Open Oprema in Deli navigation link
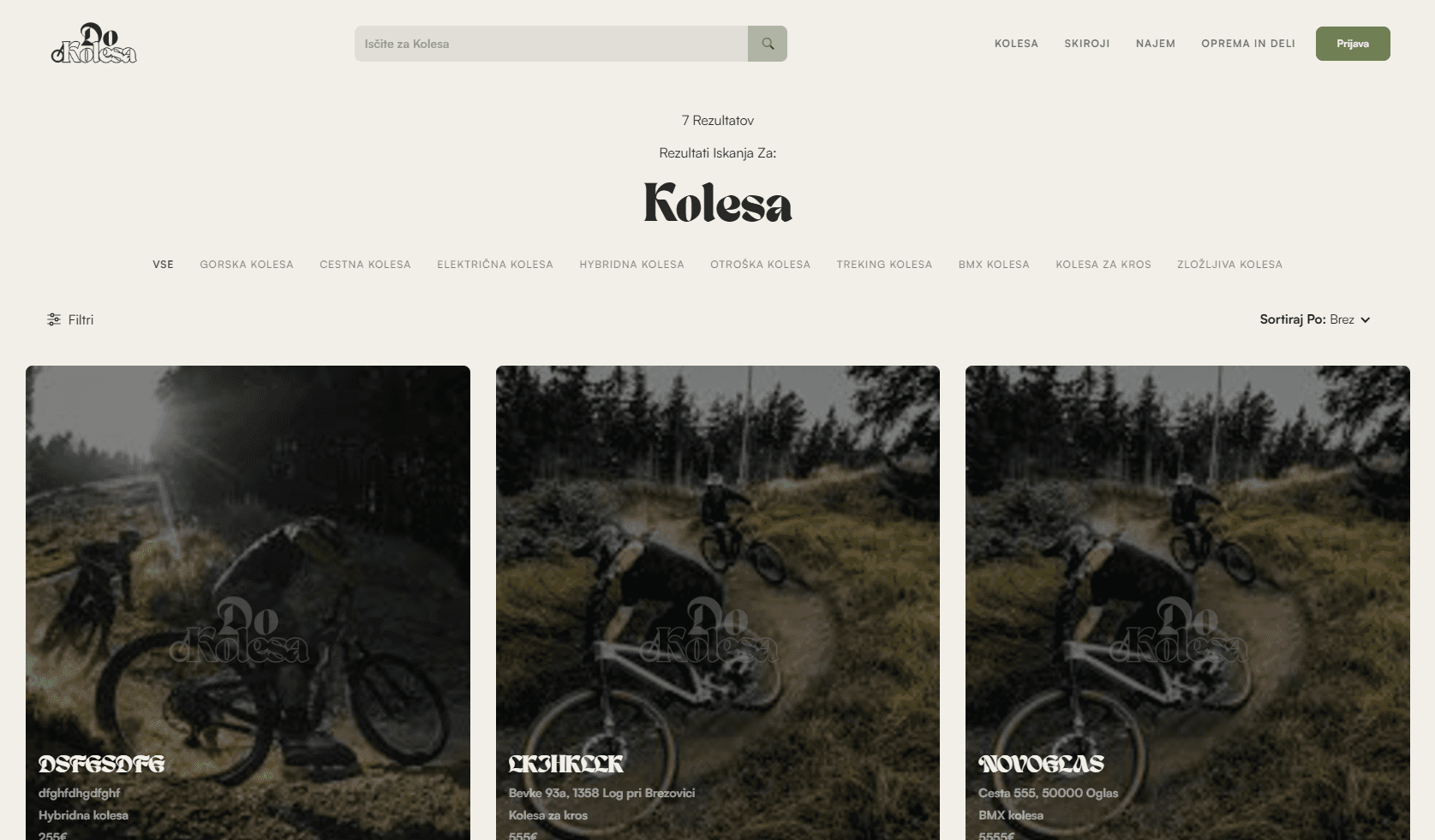This screenshot has width=1435, height=840. [1248, 44]
